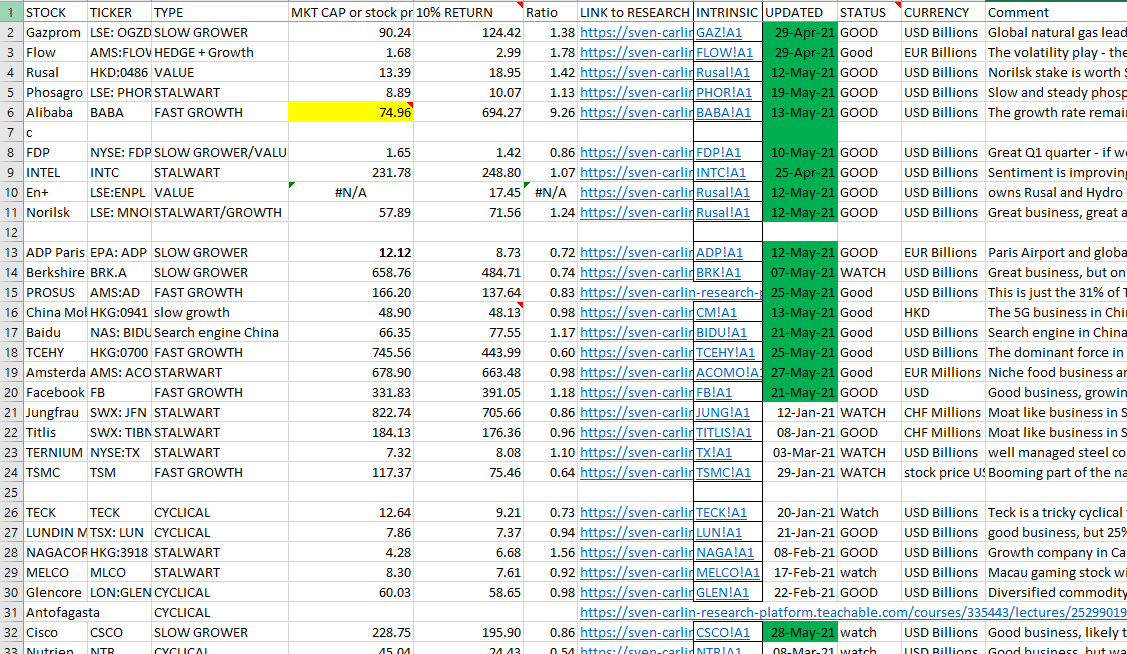Select Alibaba ratio value 9.26
The image size is (1127, 654).
click(551, 113)
